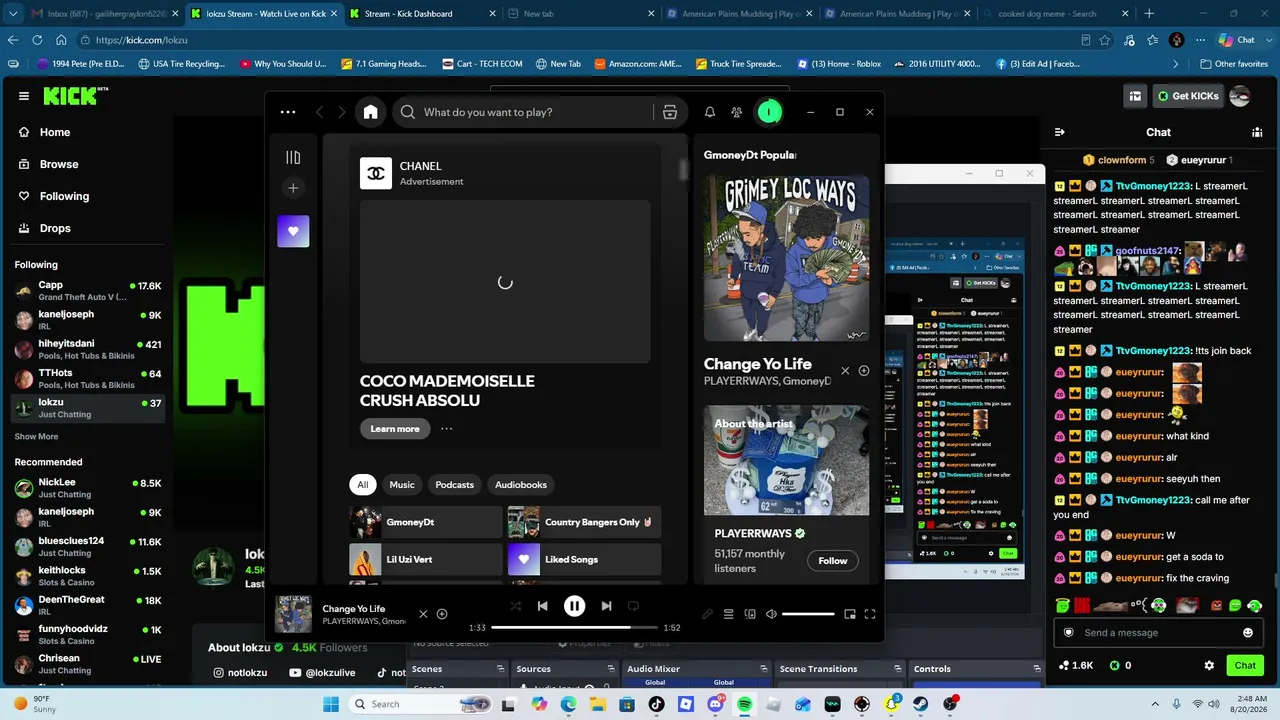Open Spotify Friend Activity icon
This screenshot has width=1280, height=720.
click(x=737, y=112)
